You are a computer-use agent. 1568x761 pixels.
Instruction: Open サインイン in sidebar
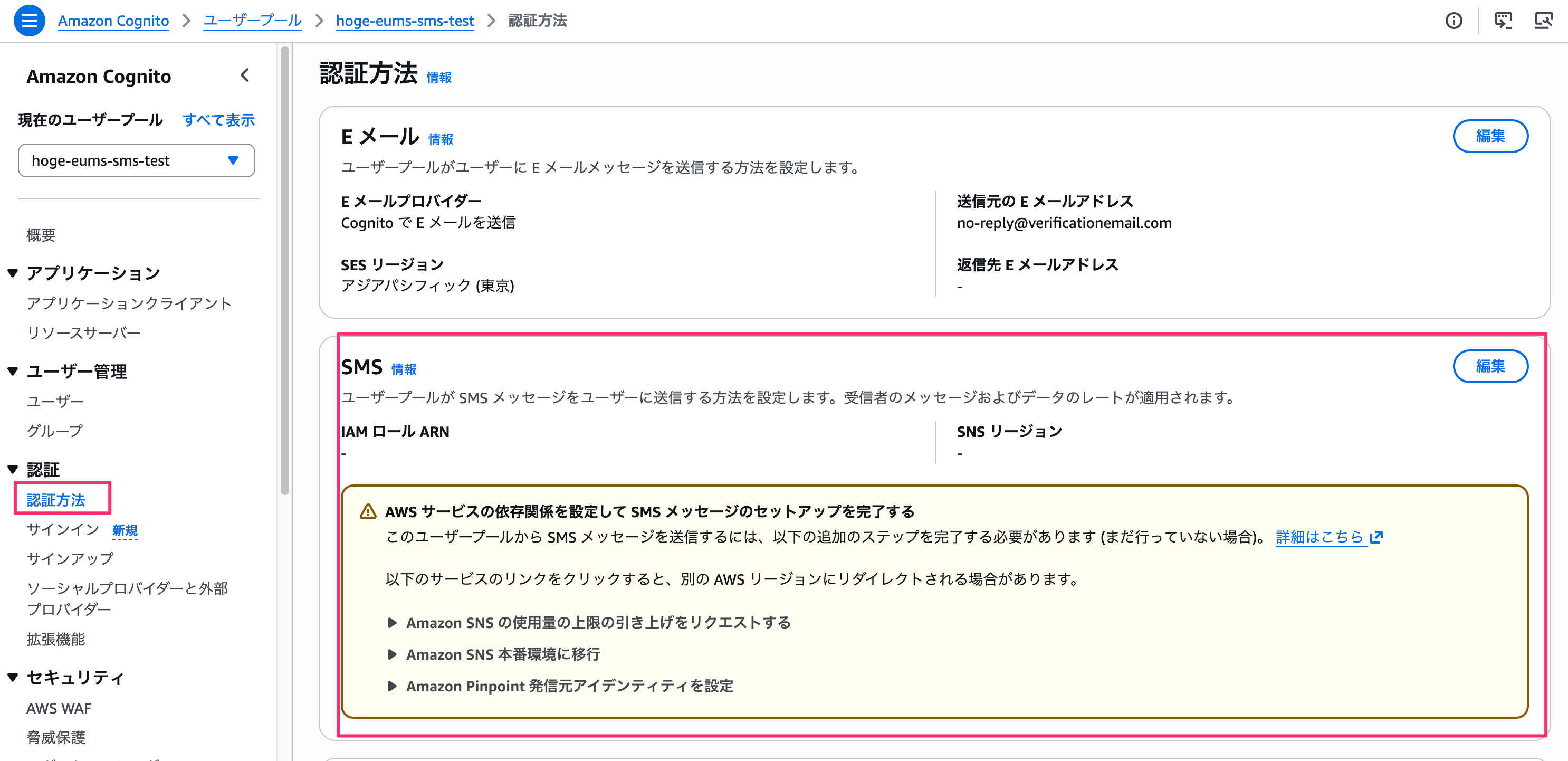click(x=63, y=529)
